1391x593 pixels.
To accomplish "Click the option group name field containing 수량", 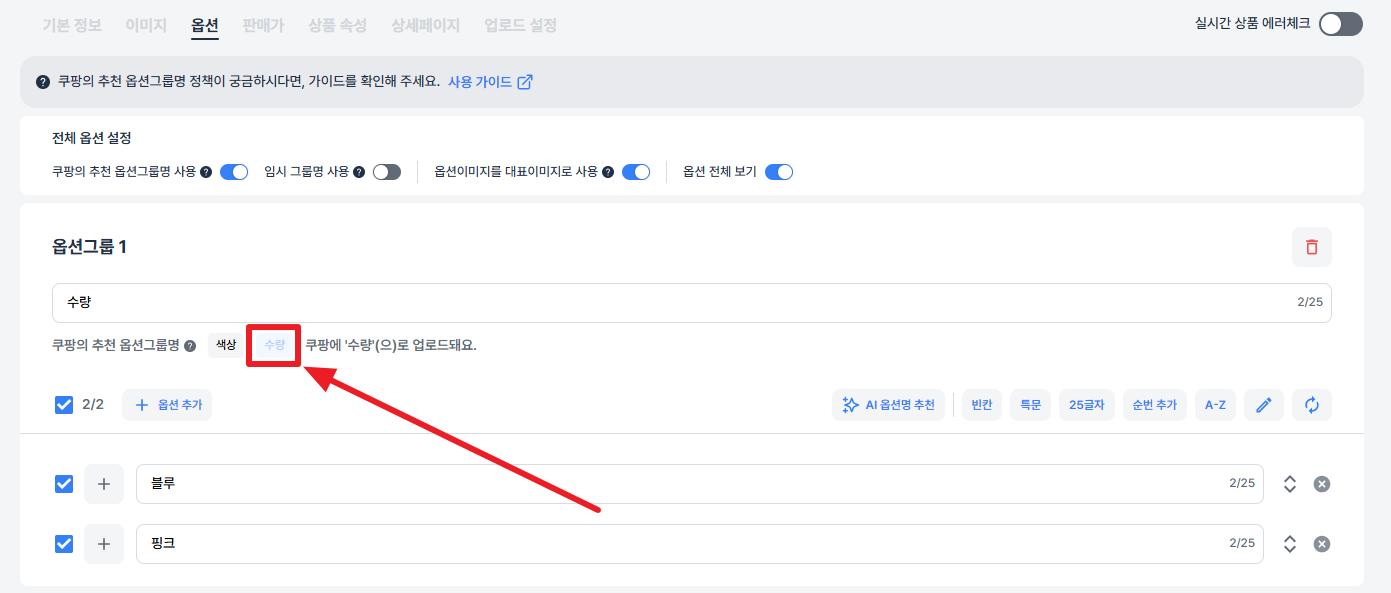I will pos(692,302).
